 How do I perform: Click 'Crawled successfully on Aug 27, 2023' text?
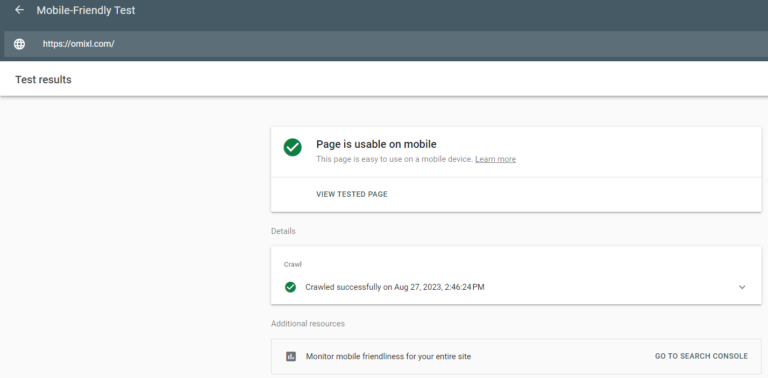[x=395, y=287]
